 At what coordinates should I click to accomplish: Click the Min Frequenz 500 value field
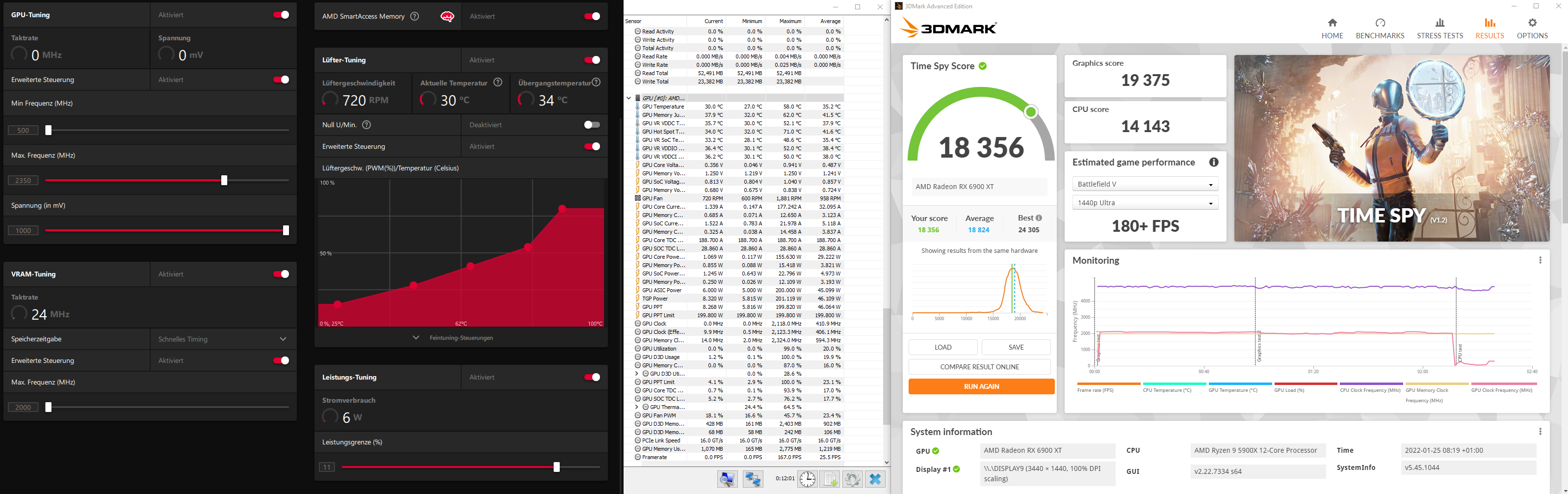(x=23, y=130)
